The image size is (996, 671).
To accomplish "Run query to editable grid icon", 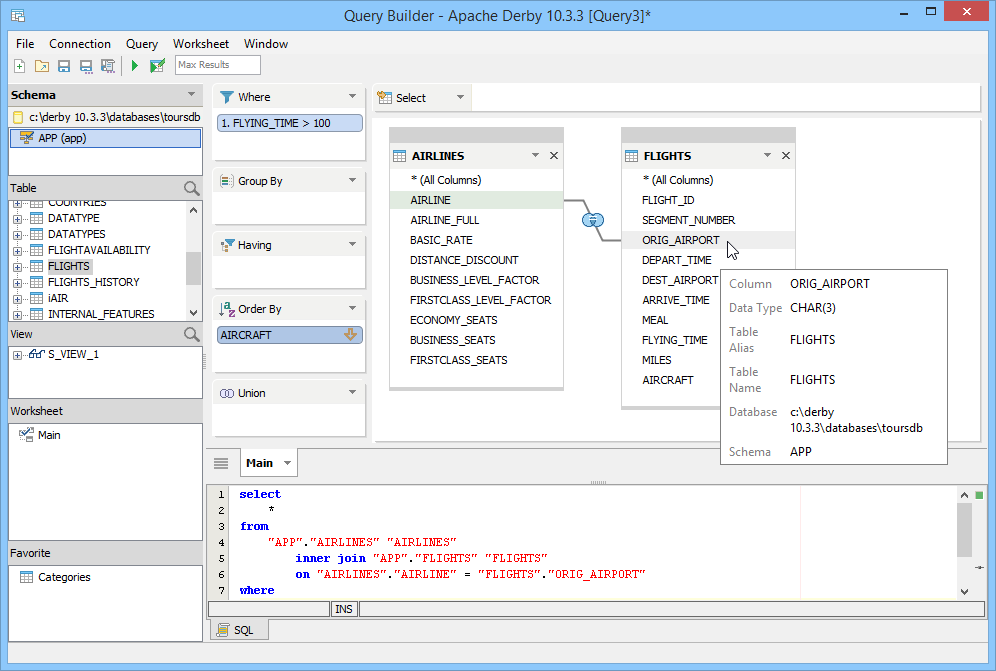I will [x=157, y=65].
